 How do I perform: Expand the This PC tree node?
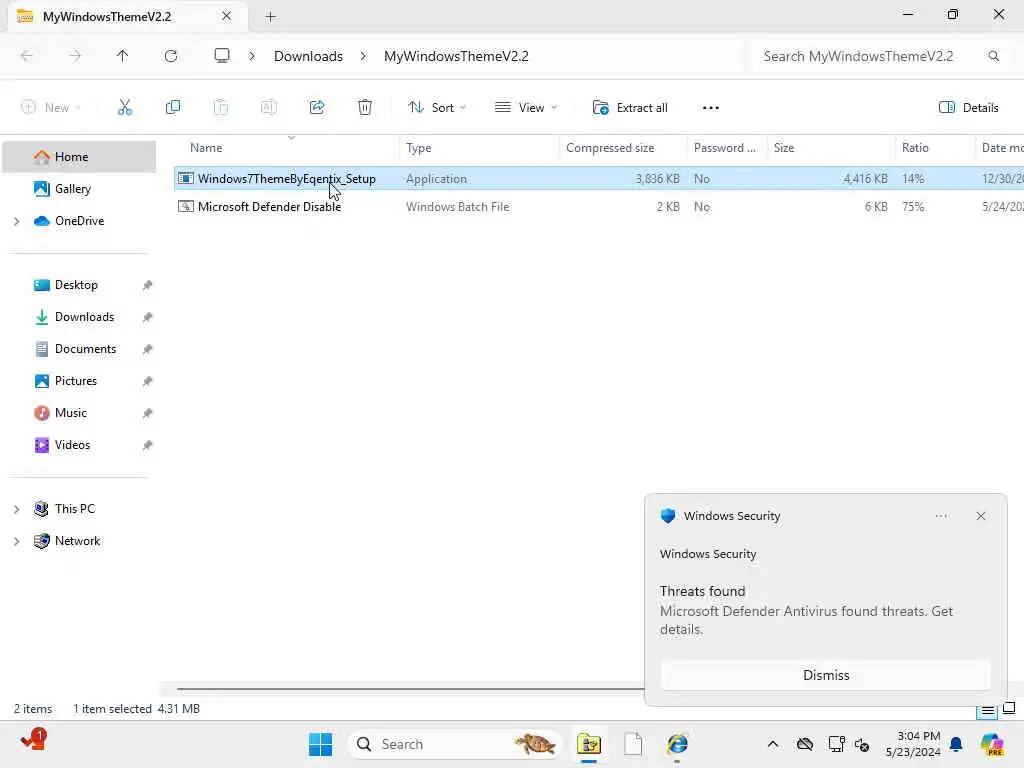[x=17, y=509]
